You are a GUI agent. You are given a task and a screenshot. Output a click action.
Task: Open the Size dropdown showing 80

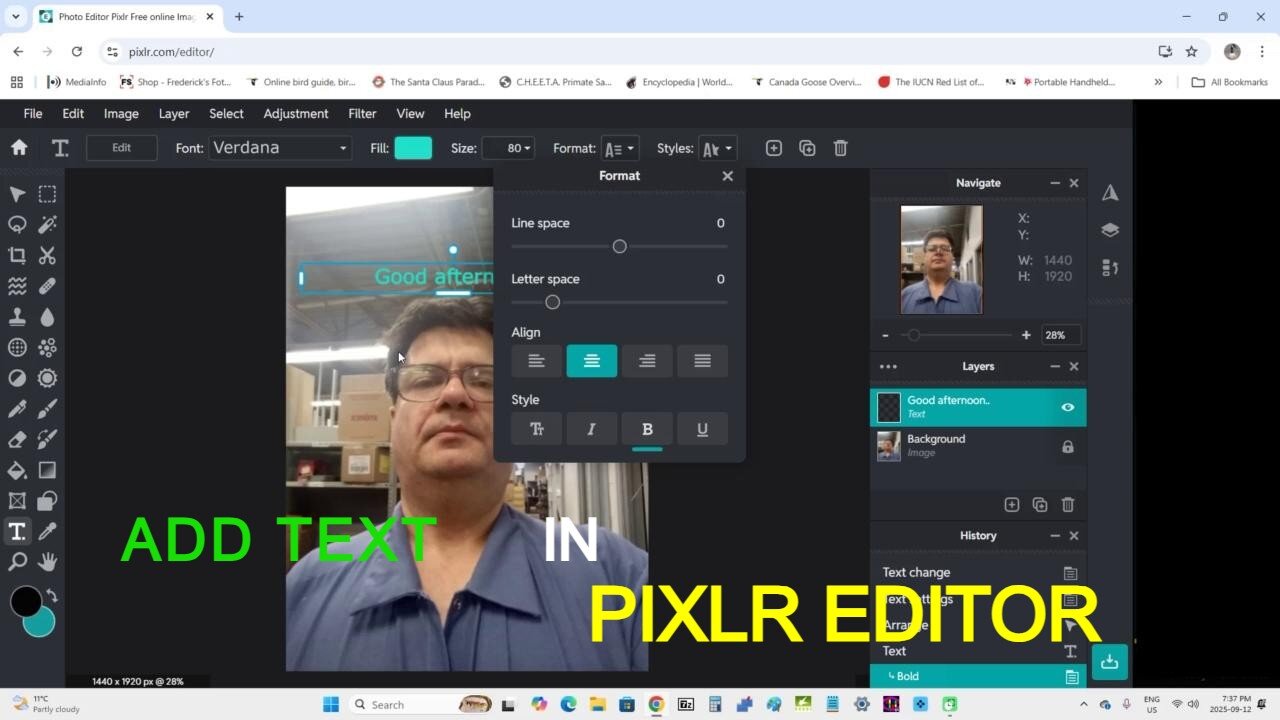click(508, 148)
